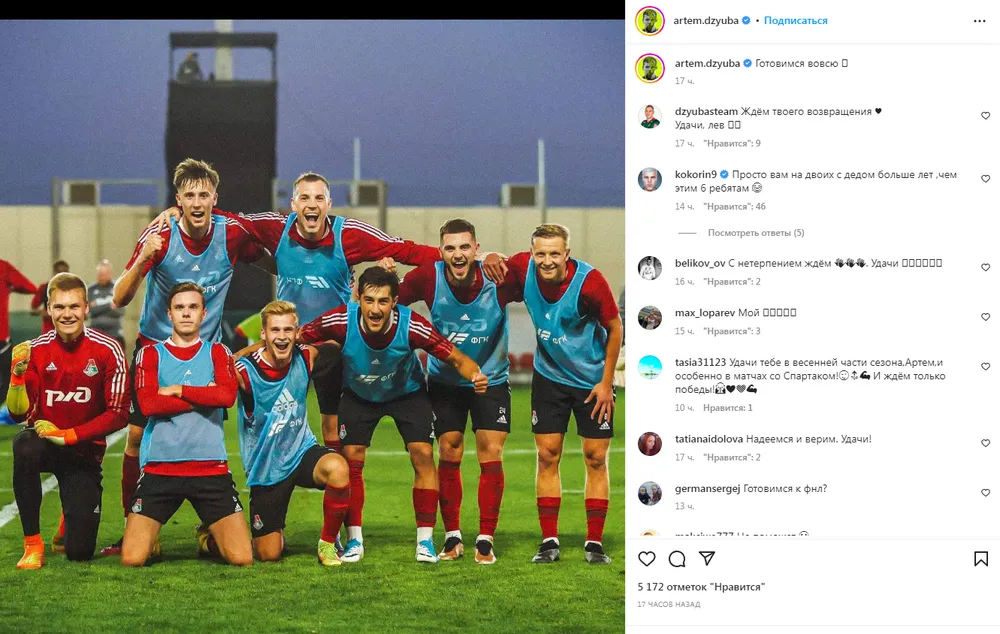Image resolution: width=1000 pixels, height=634 pixels.
Task: Like tatianaidolova's comment heart
Action: click(985, 443)
